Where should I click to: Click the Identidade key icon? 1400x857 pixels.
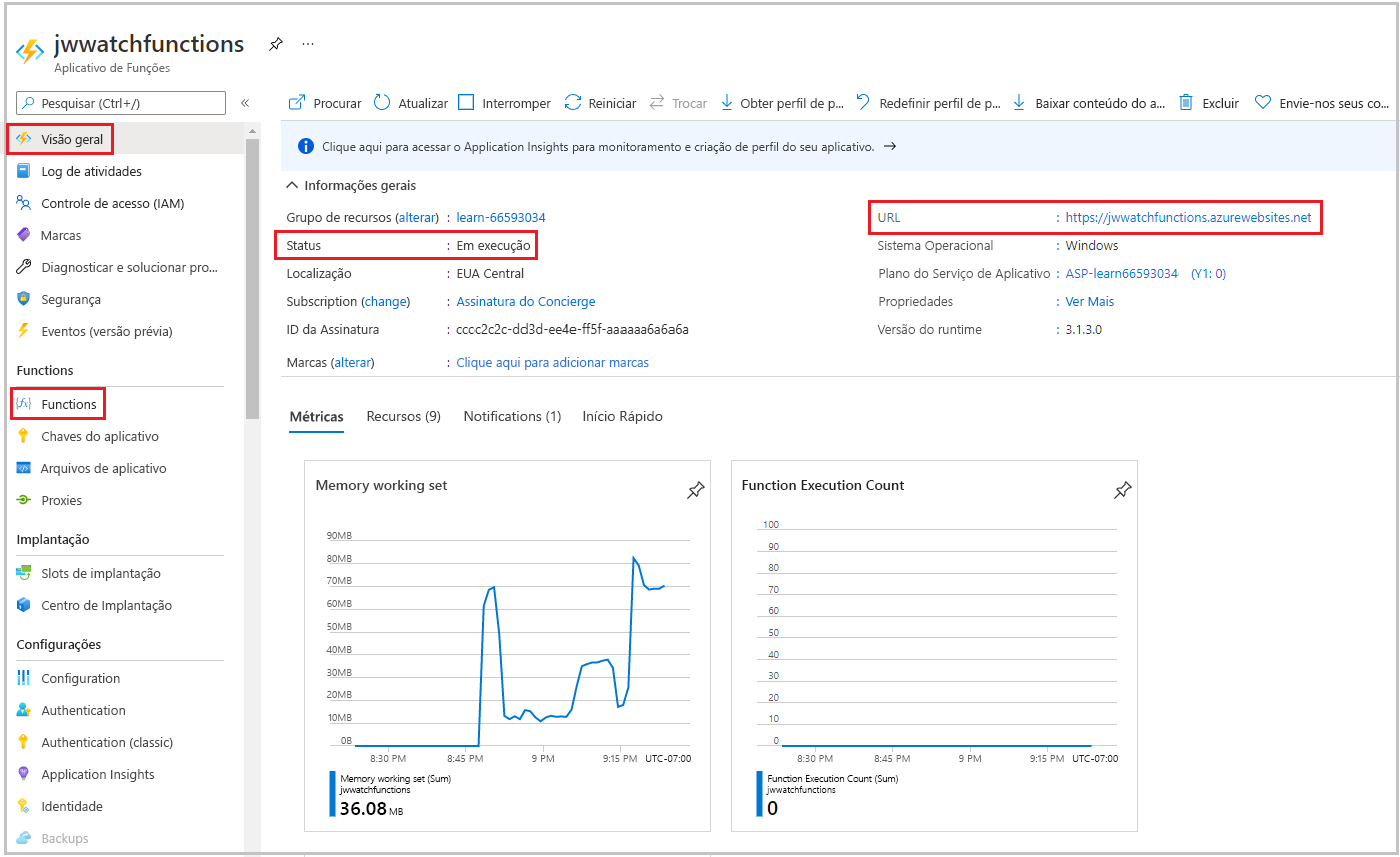coord(24,806)
